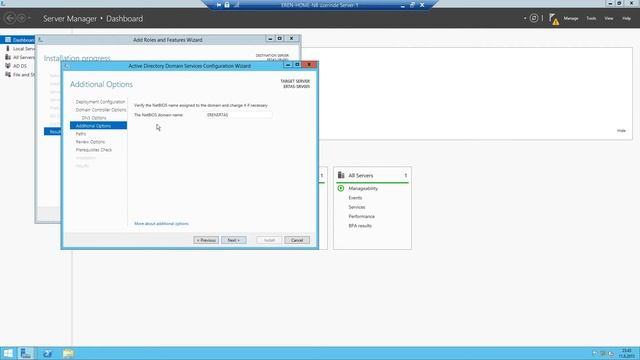Image resolution: width=640 pixels, height=360 pixels.
Task: Restore down the remote connection bar
Action: click(x=412, y=5)
